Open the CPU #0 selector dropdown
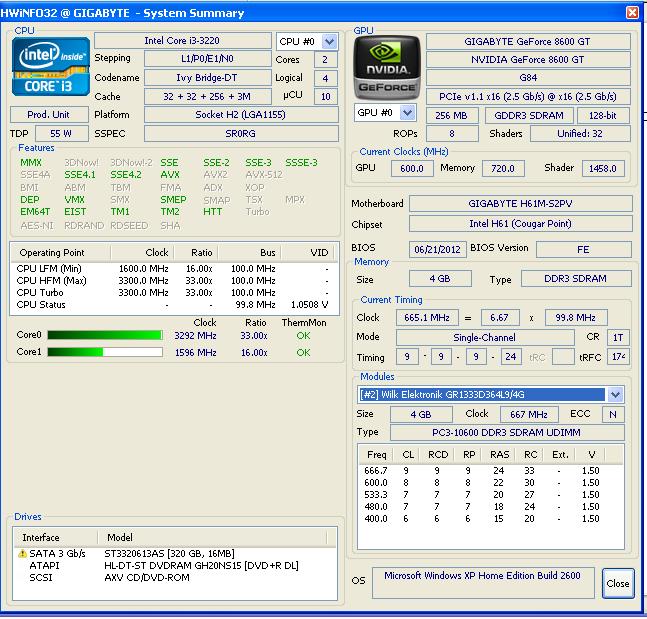The height and width of the screenshot is (619, 647). coord(330,42)
